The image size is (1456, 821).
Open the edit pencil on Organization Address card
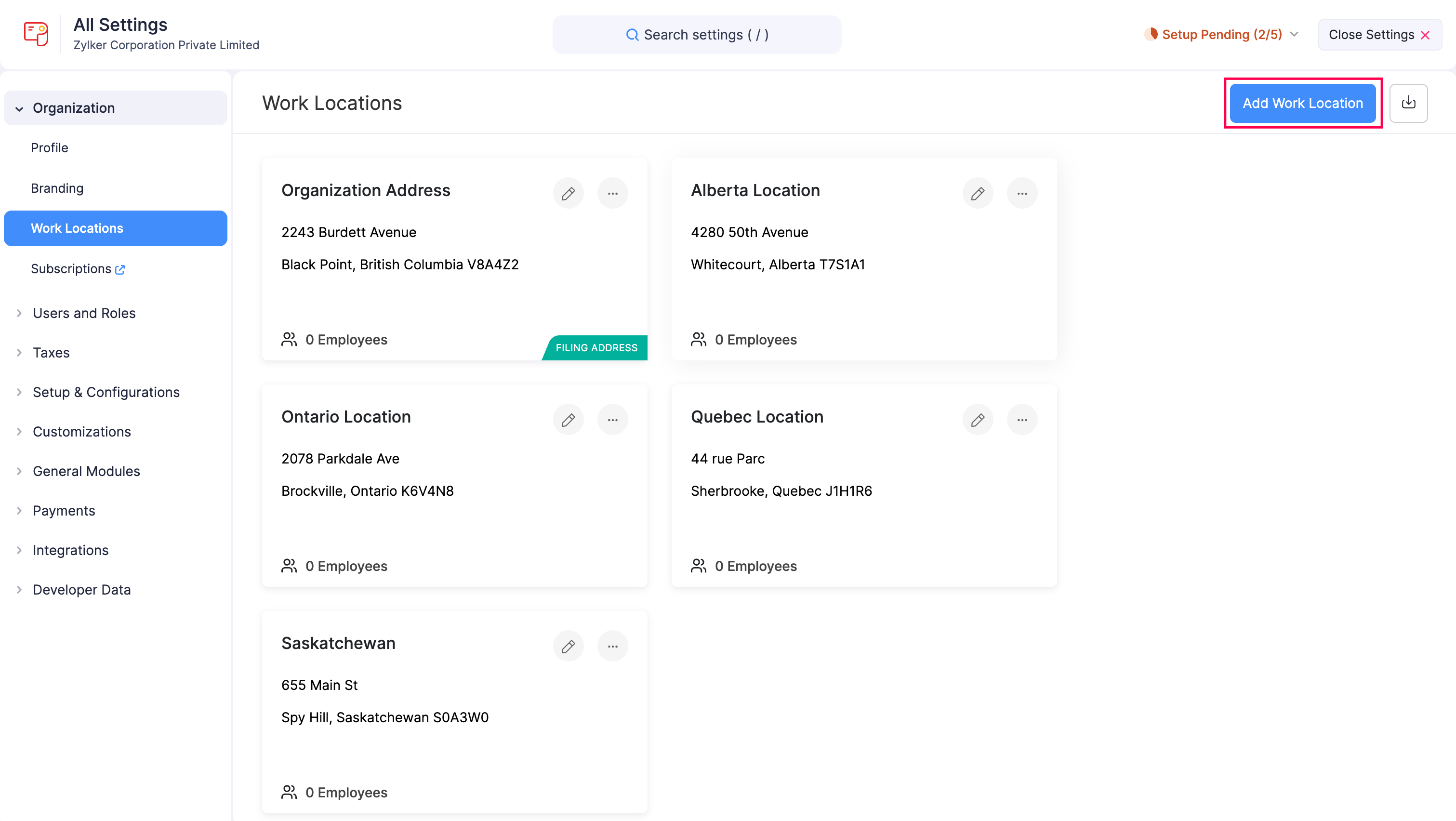568,193
